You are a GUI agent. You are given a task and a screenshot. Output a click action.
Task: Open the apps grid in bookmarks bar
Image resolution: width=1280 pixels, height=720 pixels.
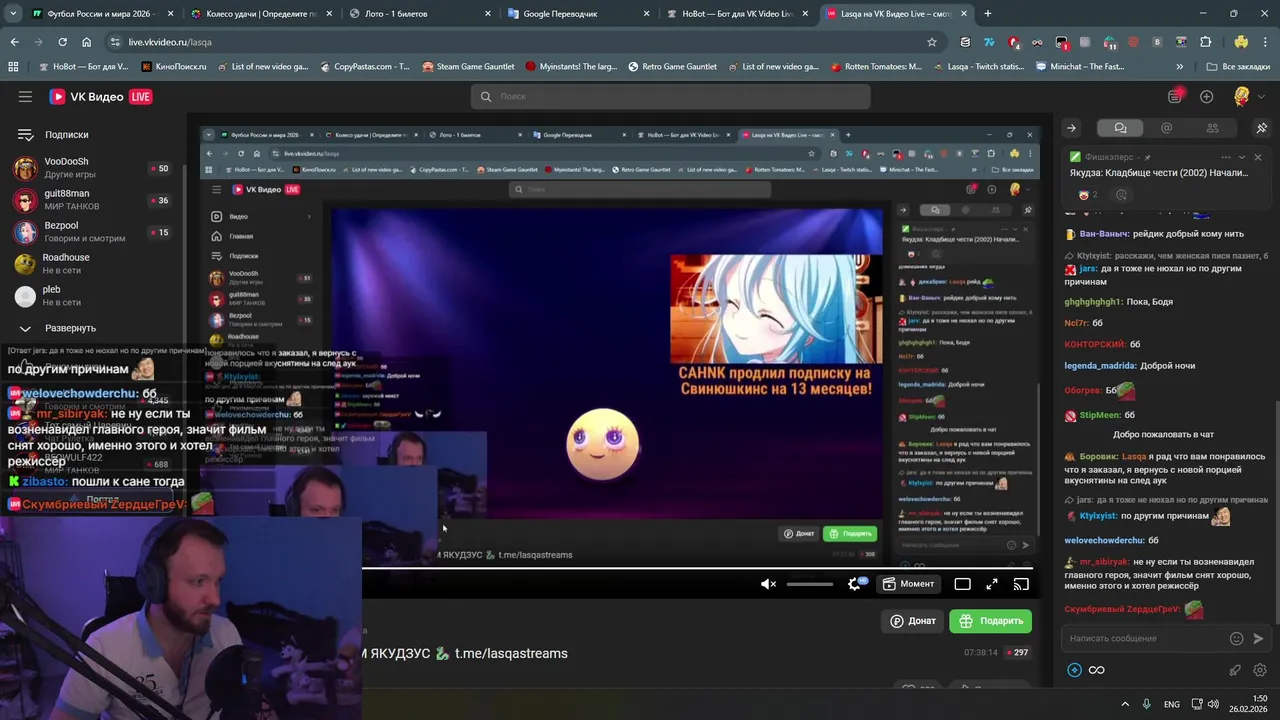point(13,67)
